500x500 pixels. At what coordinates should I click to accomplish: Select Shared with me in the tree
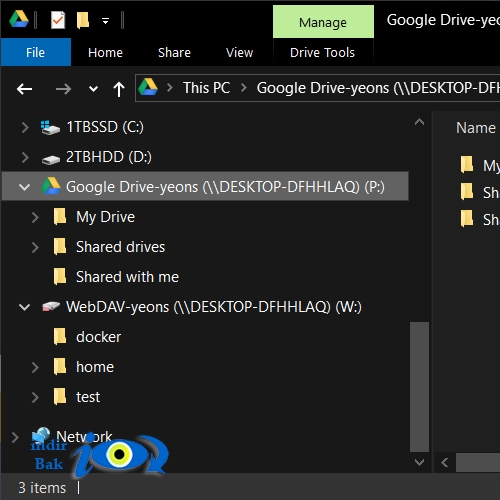pyautogui.click(x=127, y=277)
